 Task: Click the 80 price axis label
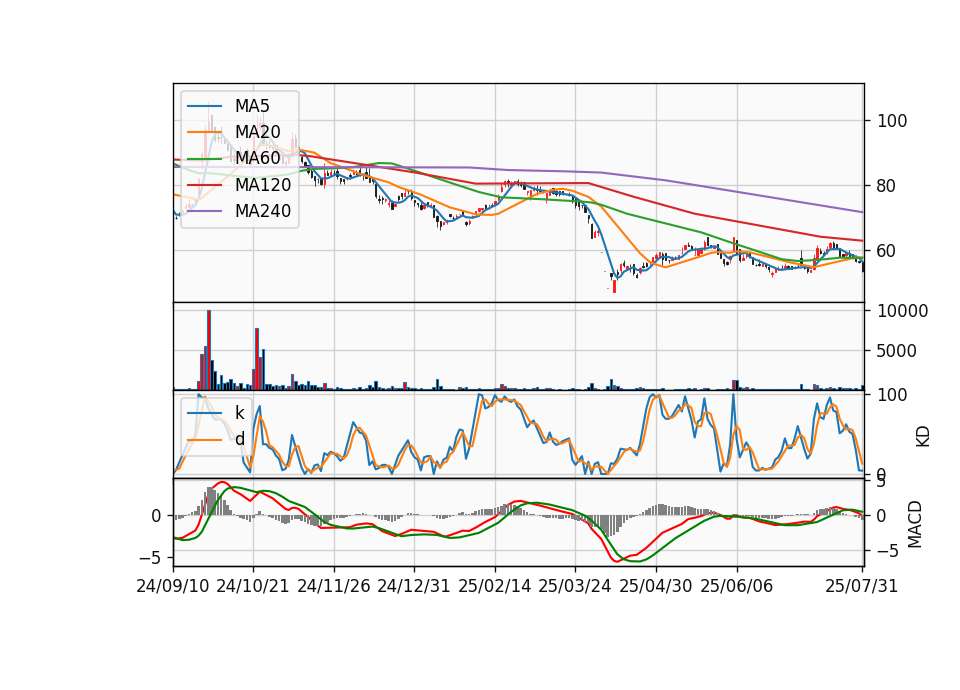(x=887, y=186)
